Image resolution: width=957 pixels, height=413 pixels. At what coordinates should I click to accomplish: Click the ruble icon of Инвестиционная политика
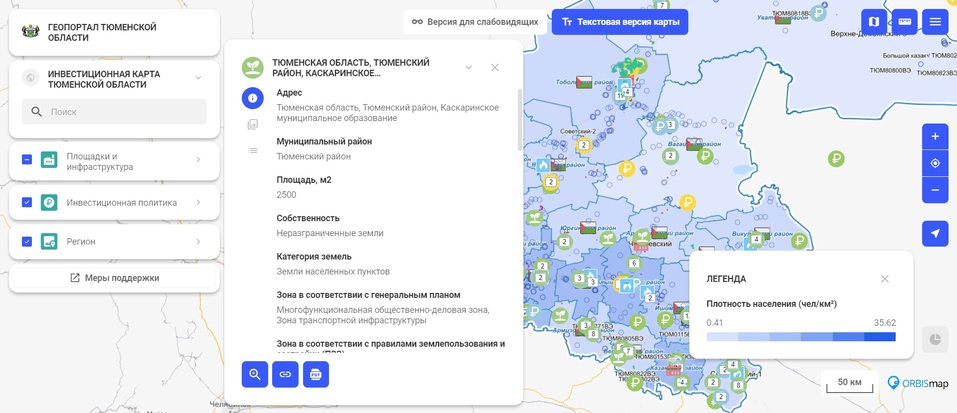(49, 203)
